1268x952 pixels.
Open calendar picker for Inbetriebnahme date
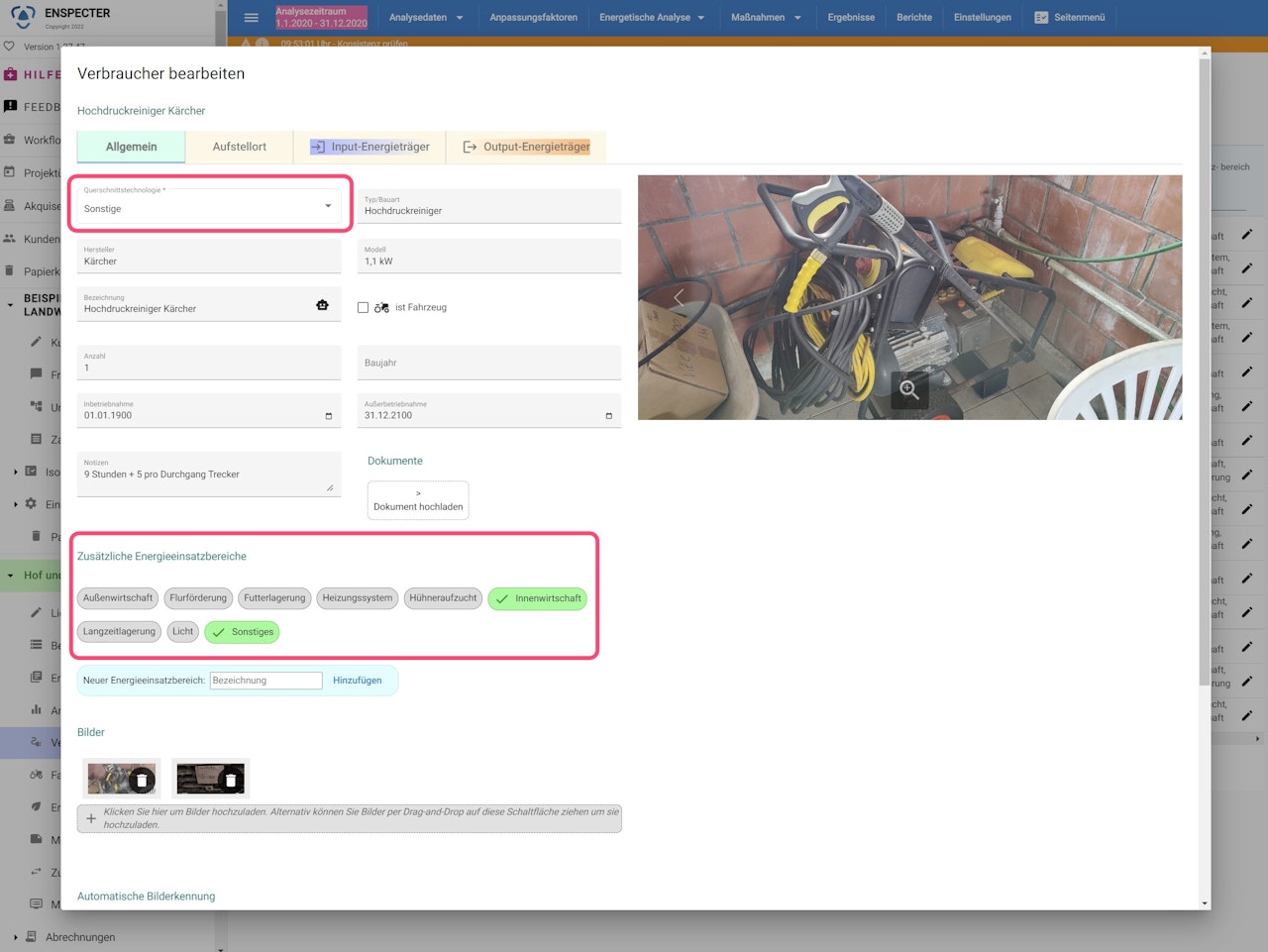329,416
